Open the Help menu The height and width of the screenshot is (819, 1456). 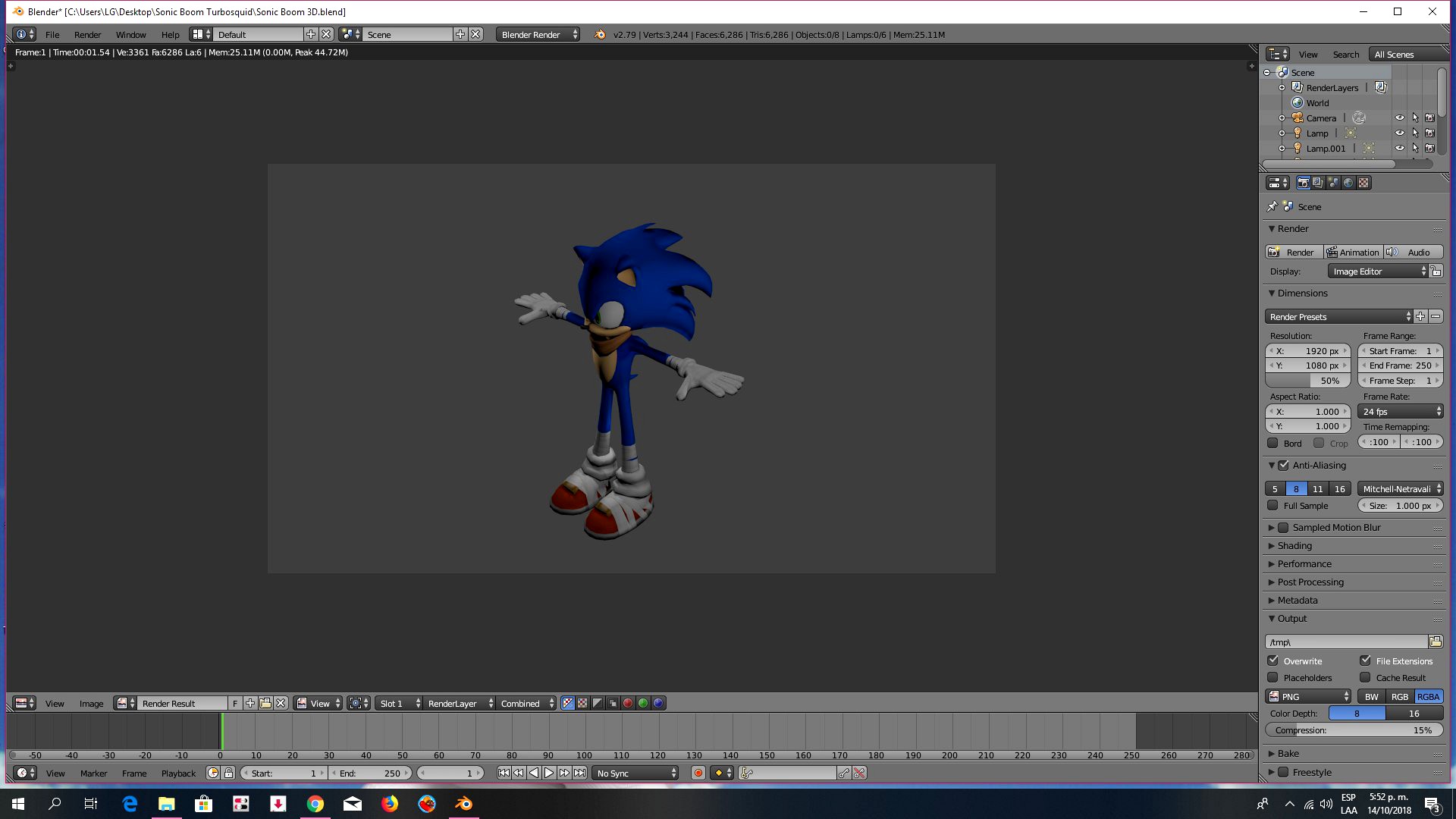170,34
